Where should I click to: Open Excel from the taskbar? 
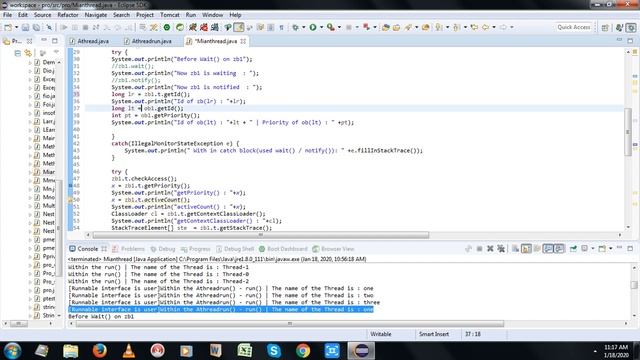(x=244, y=351)
